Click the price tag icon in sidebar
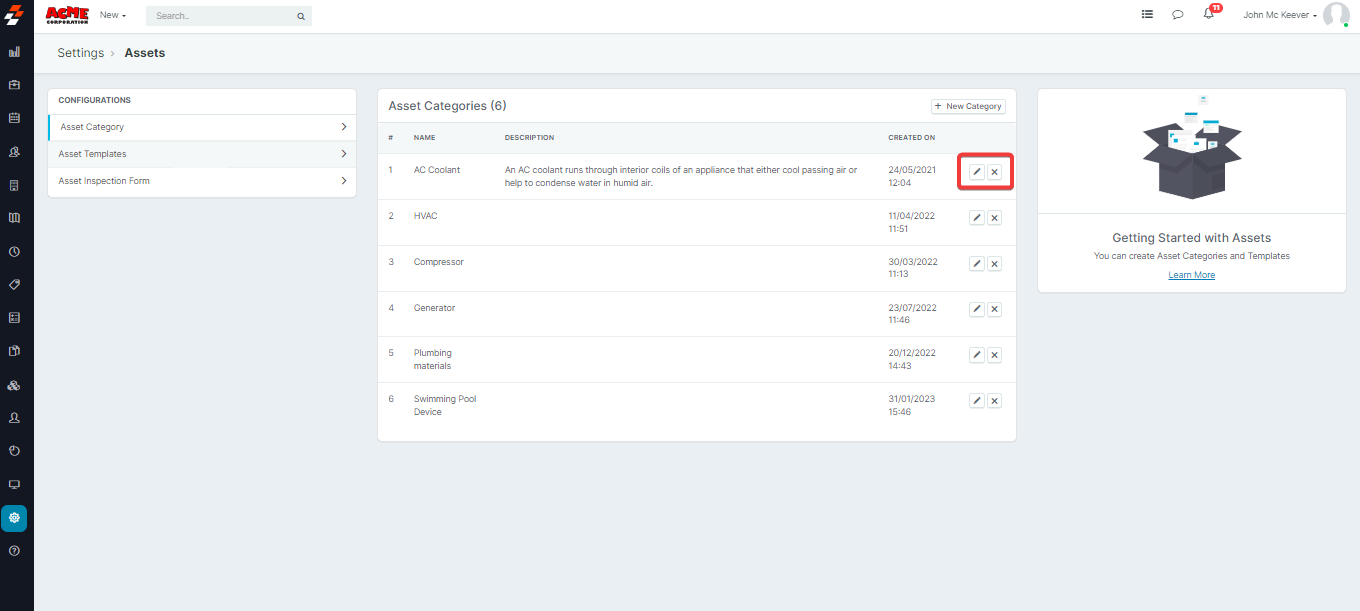 point(14,285)
